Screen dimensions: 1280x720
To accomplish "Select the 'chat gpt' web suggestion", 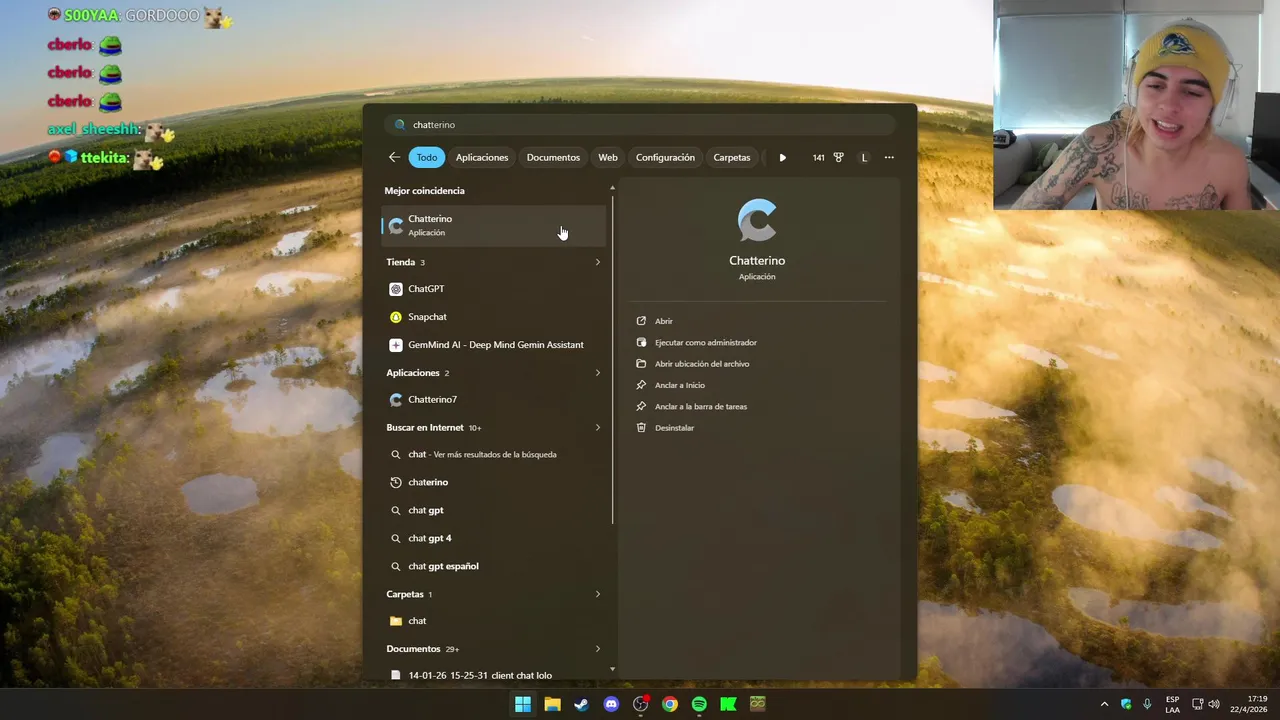I will [494, 510].
